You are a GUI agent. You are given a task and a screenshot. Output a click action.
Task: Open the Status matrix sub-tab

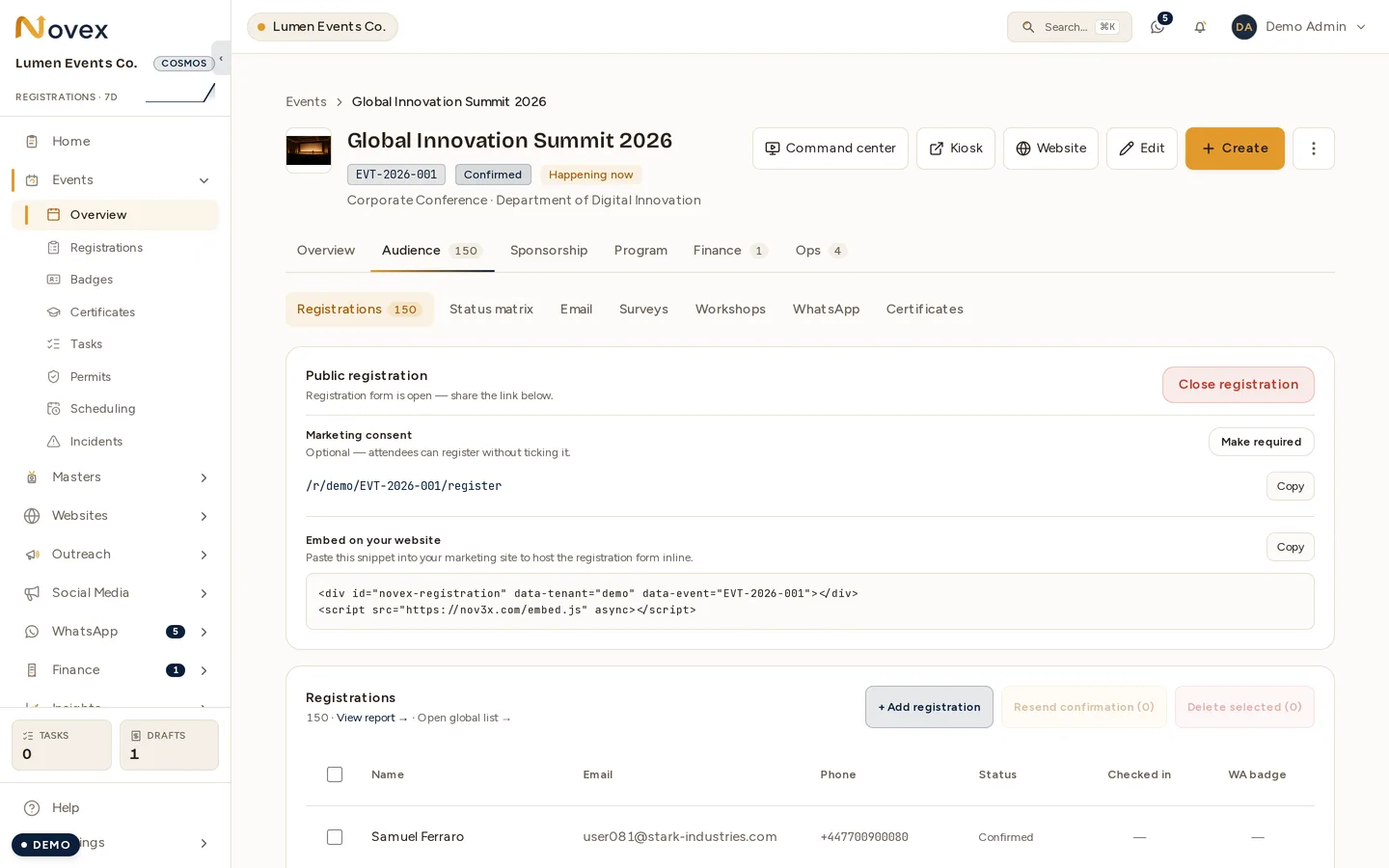click(491, 310)
